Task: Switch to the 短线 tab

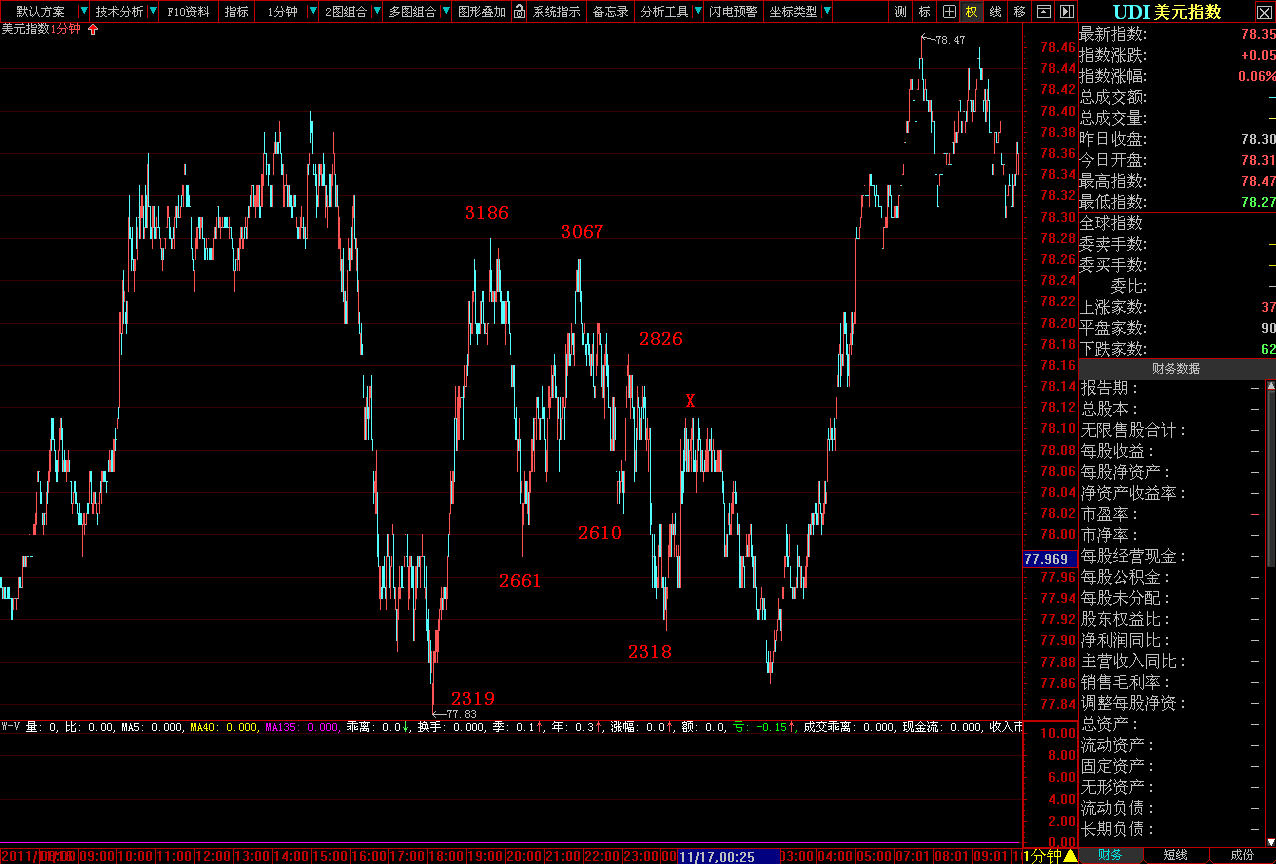Action: (1175, 856)
